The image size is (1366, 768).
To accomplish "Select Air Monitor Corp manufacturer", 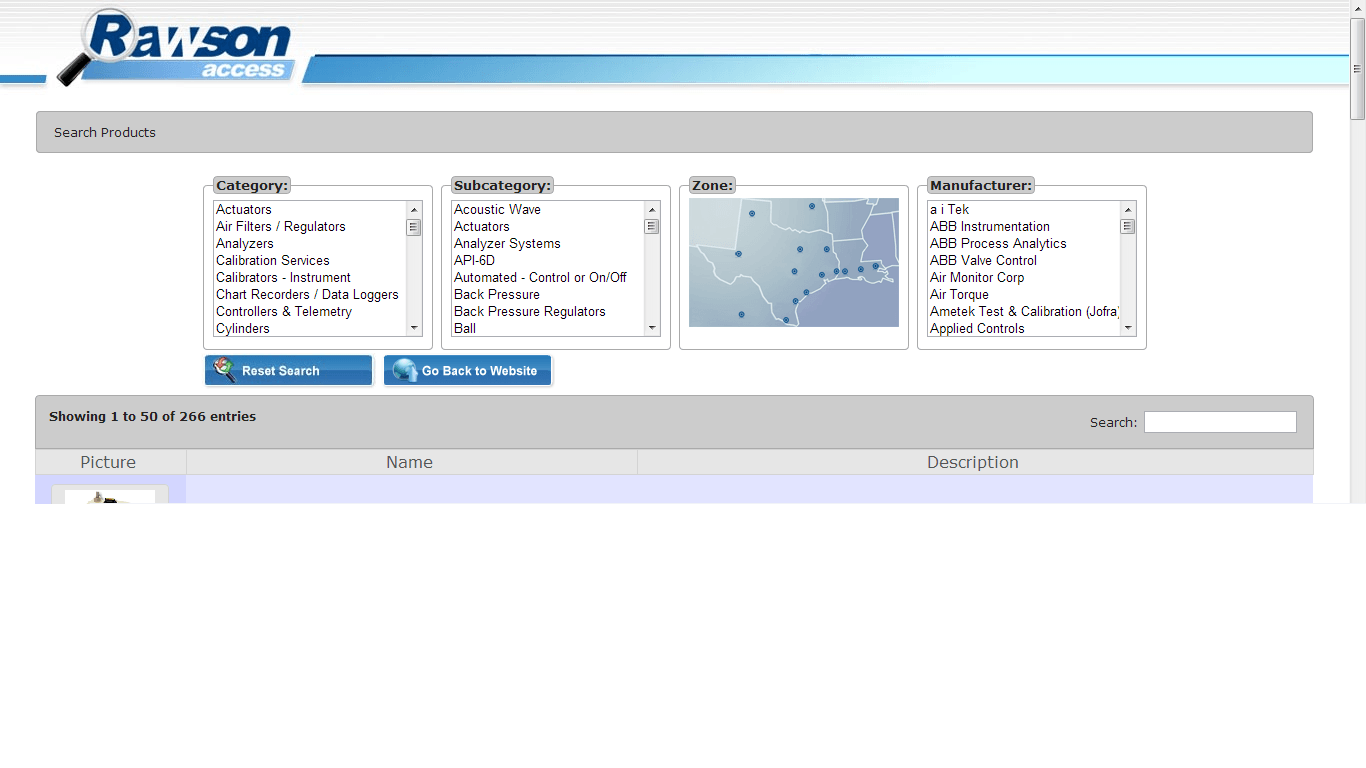I will coord(976,278).
